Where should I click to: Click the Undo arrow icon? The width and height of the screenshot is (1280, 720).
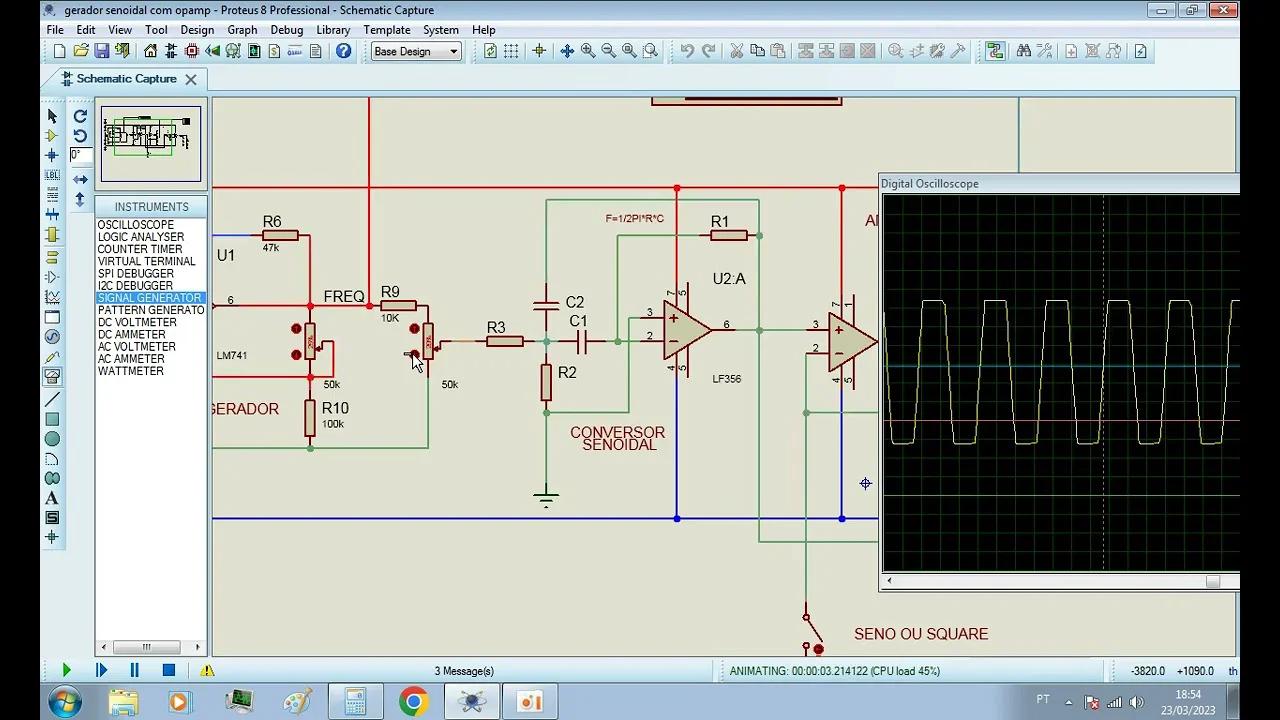pyautogui.click(x=687, y=51)
